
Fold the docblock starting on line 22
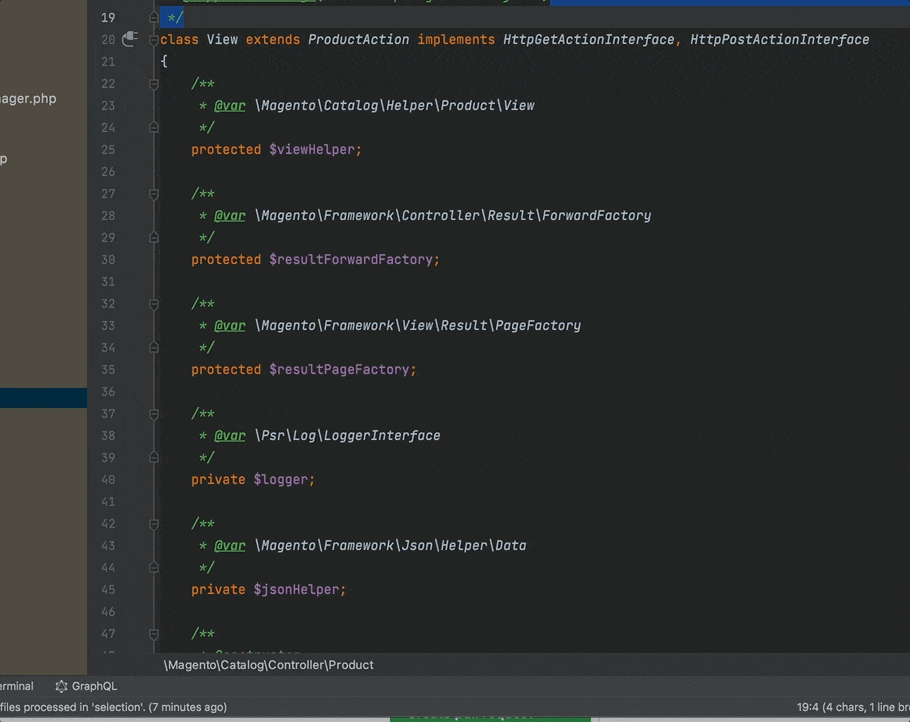pos(153,84)
